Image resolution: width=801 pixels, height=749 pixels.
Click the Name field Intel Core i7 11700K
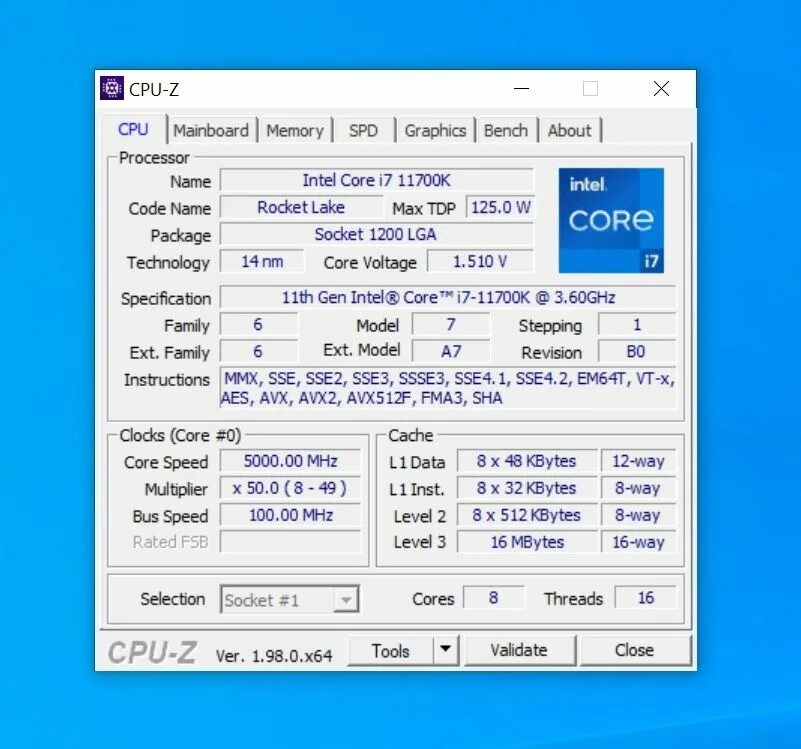(x=376, y=180)
